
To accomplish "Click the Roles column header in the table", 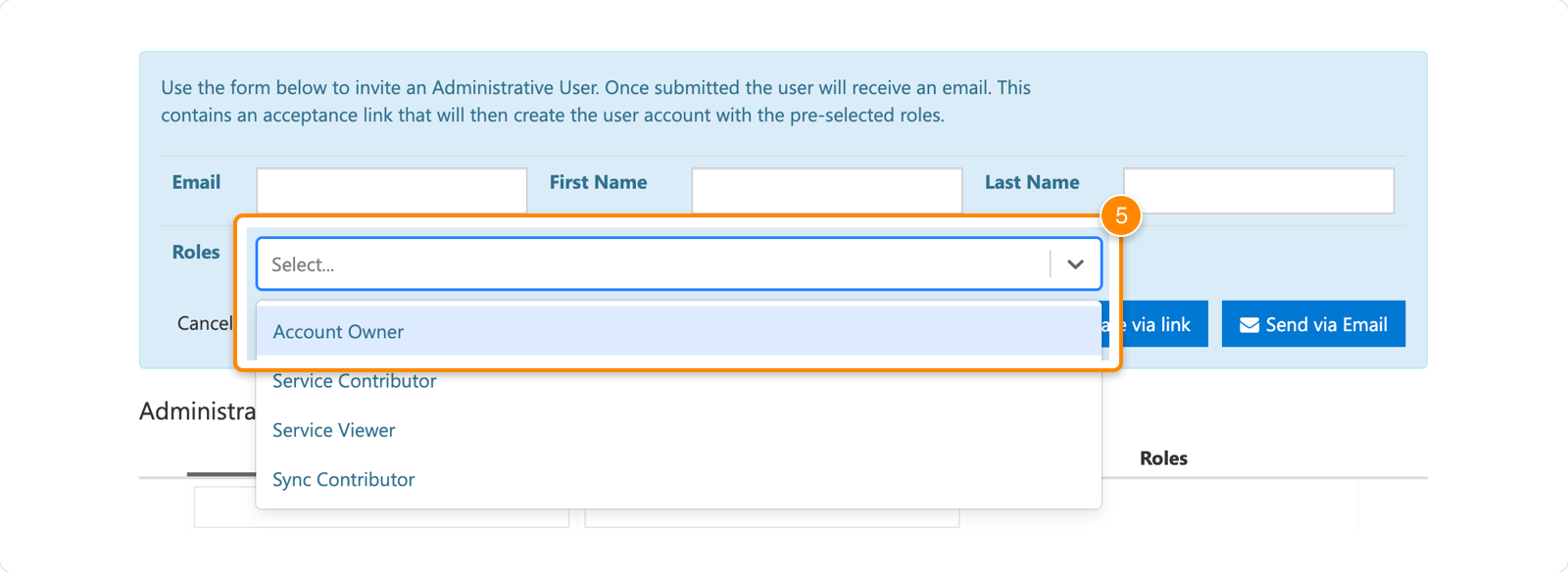I will tap(1163, 458).
